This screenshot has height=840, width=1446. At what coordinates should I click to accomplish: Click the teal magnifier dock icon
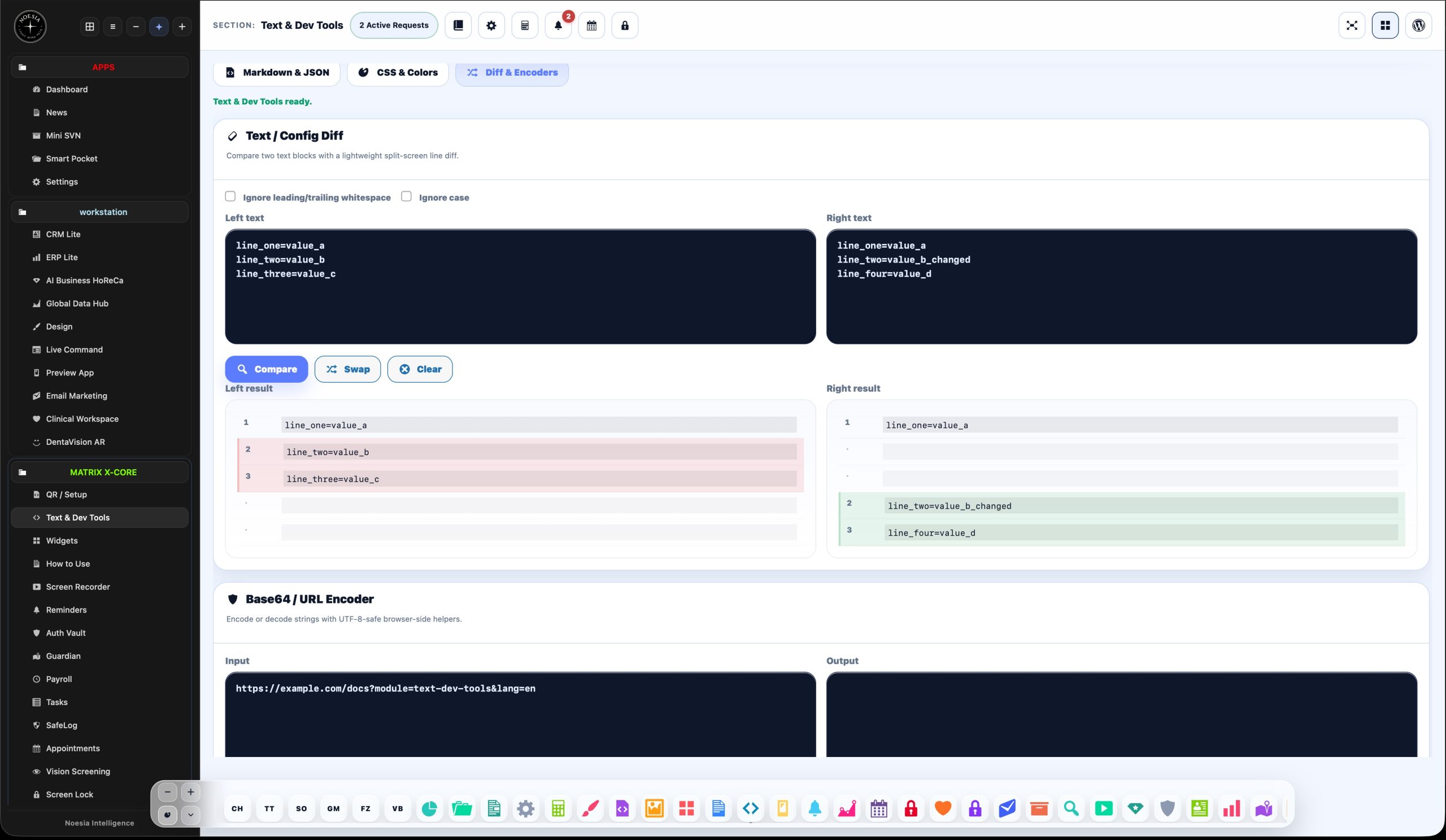pyautogui.click(x=1072, y=808)
